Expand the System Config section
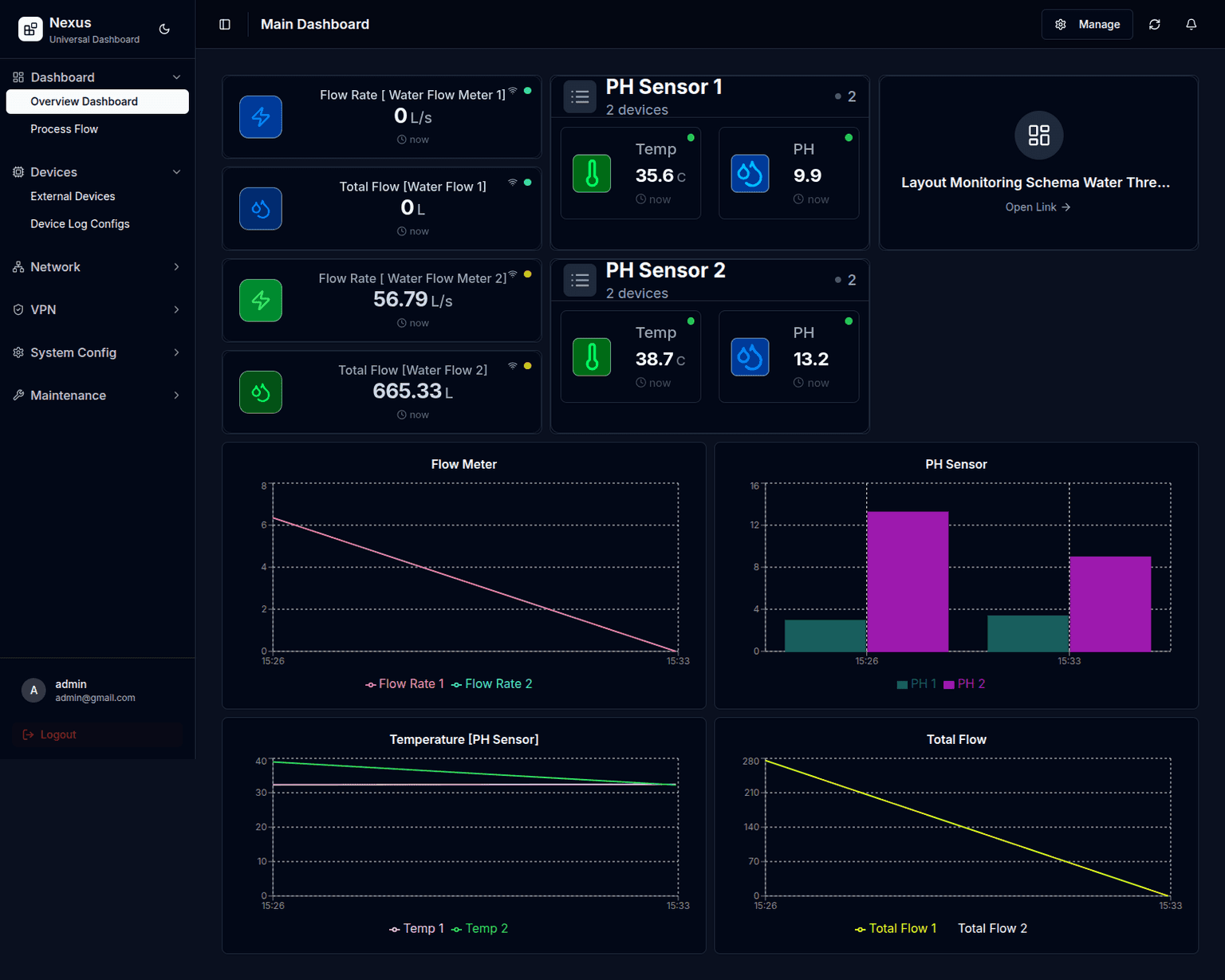Screen dimensions: 1225x980 (x=97, y=352)
